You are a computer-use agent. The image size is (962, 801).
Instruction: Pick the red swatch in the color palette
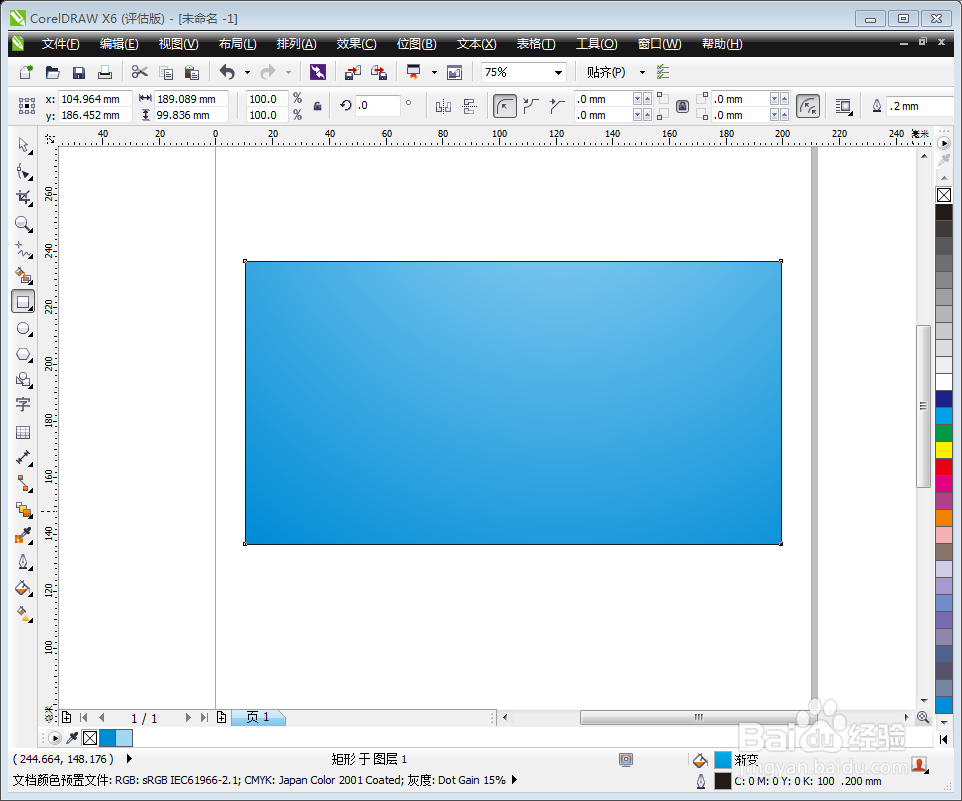tap(944, 466)
